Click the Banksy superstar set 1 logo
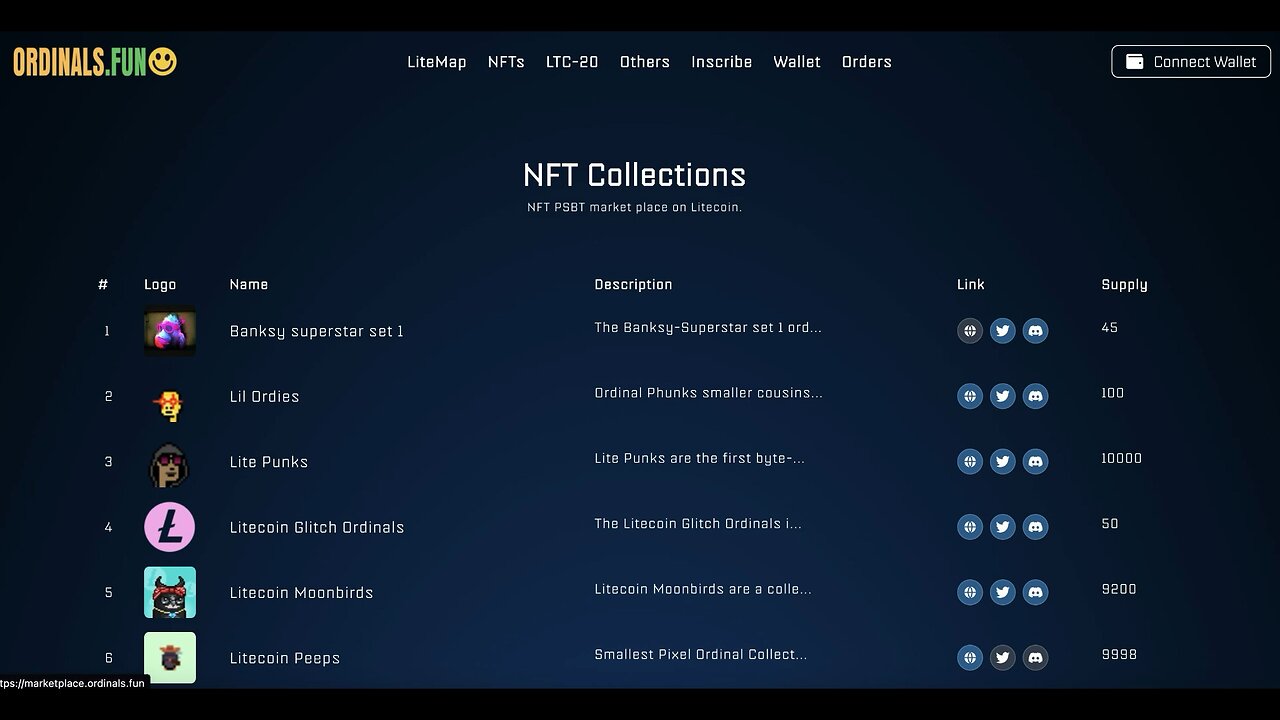 170,331
